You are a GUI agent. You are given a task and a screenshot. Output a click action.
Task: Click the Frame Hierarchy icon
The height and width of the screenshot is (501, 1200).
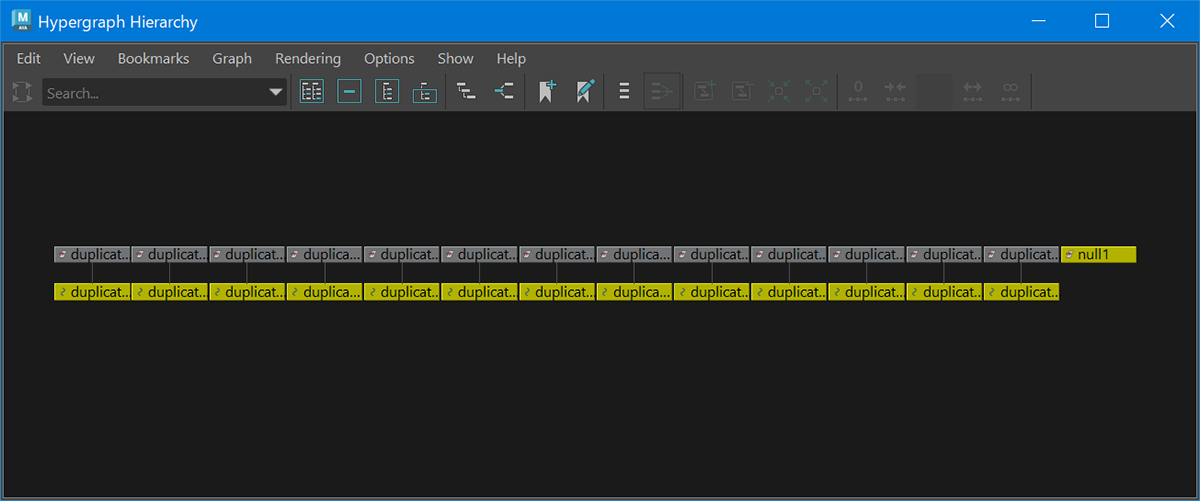387,92
